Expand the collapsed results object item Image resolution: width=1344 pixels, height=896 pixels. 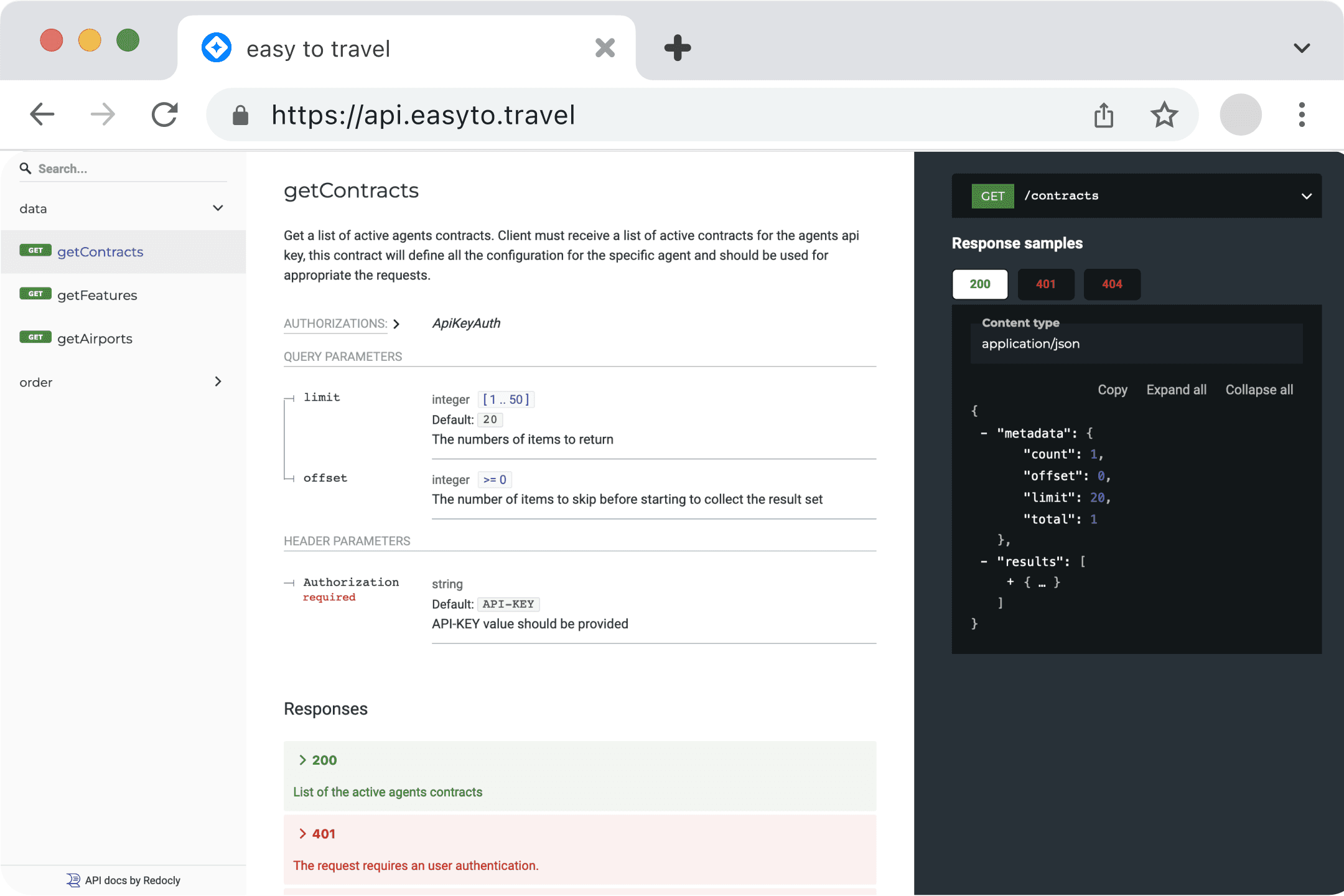tap(1010, 582)
